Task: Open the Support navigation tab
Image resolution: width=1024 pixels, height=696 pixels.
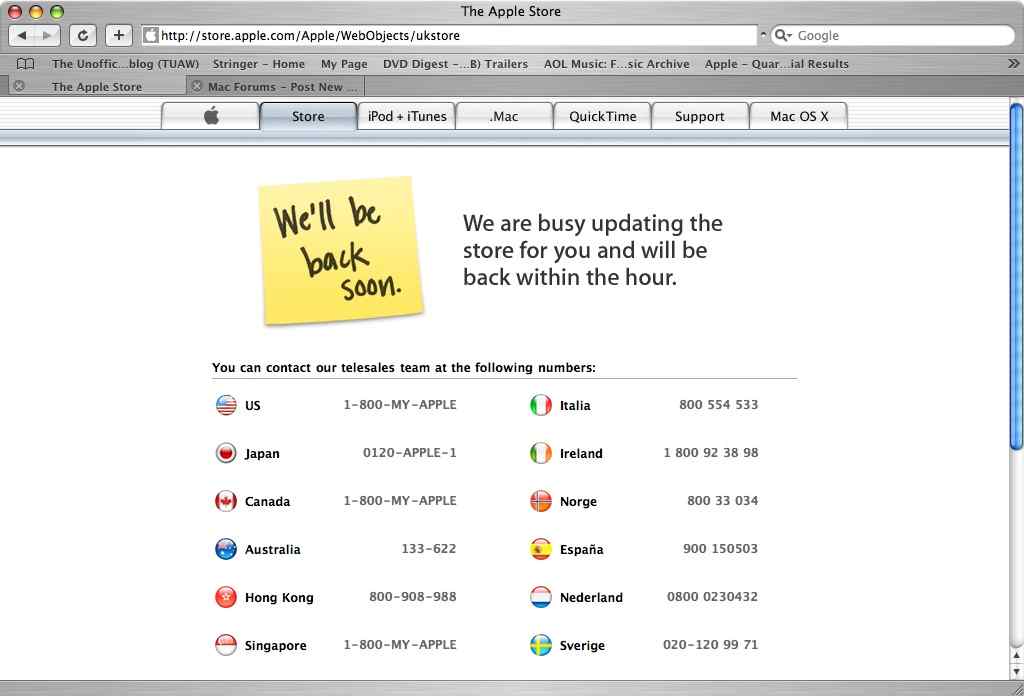Action: (x=700, y=116)
